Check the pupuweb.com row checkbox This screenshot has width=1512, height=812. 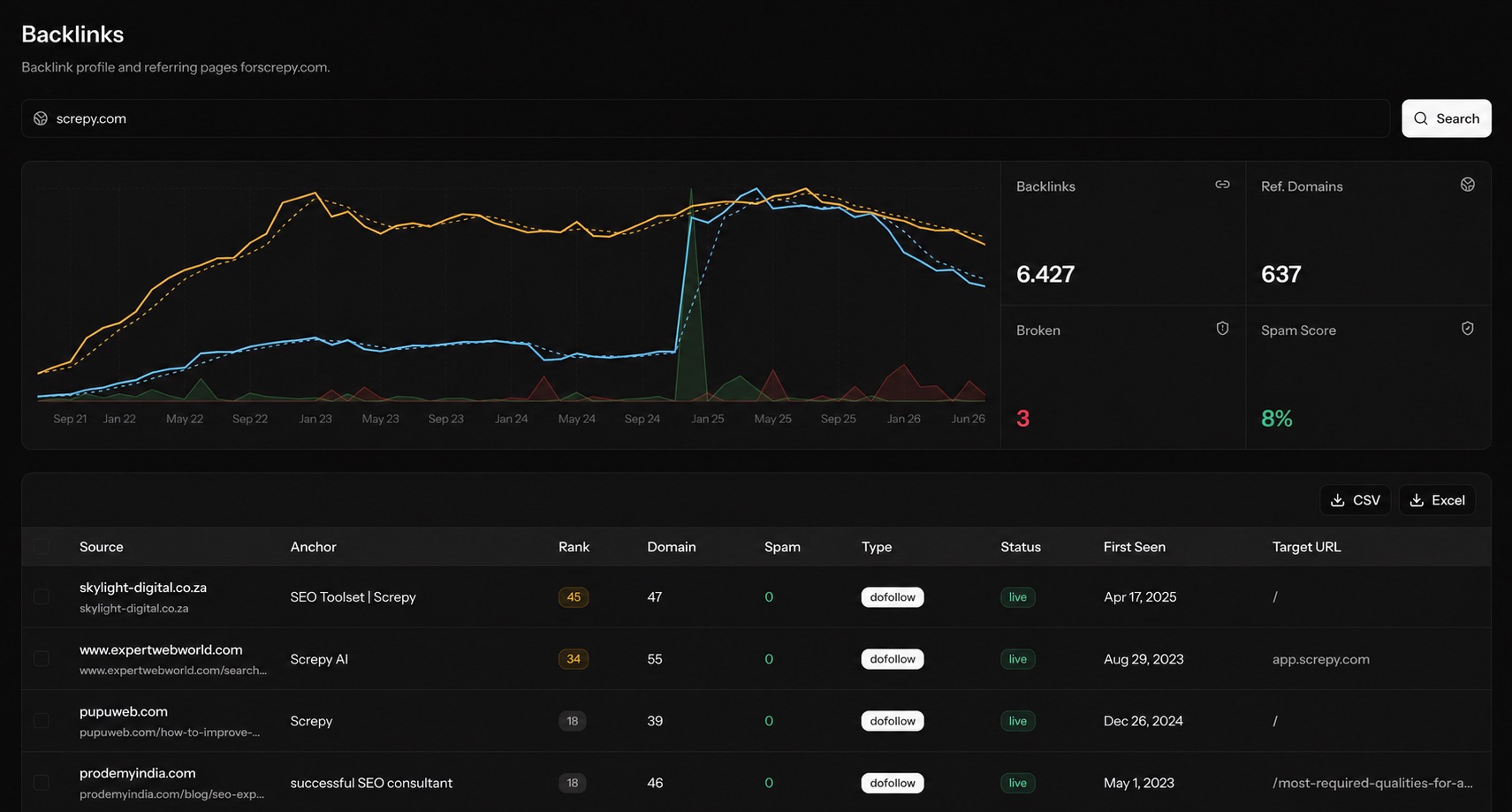pos(42,720)
